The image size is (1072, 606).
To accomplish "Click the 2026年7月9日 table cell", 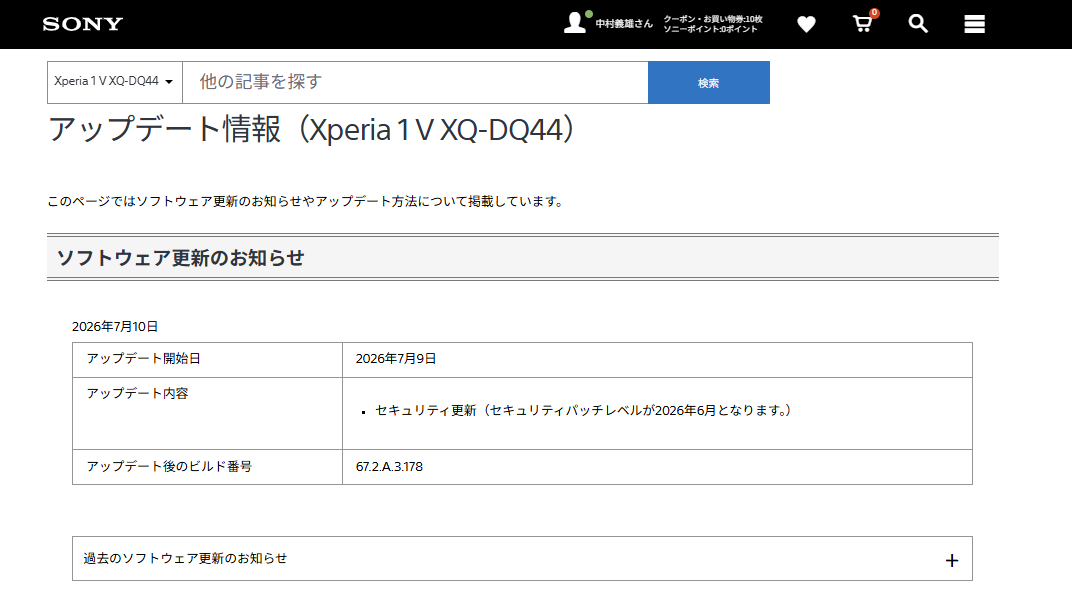I will coord(657,360).
